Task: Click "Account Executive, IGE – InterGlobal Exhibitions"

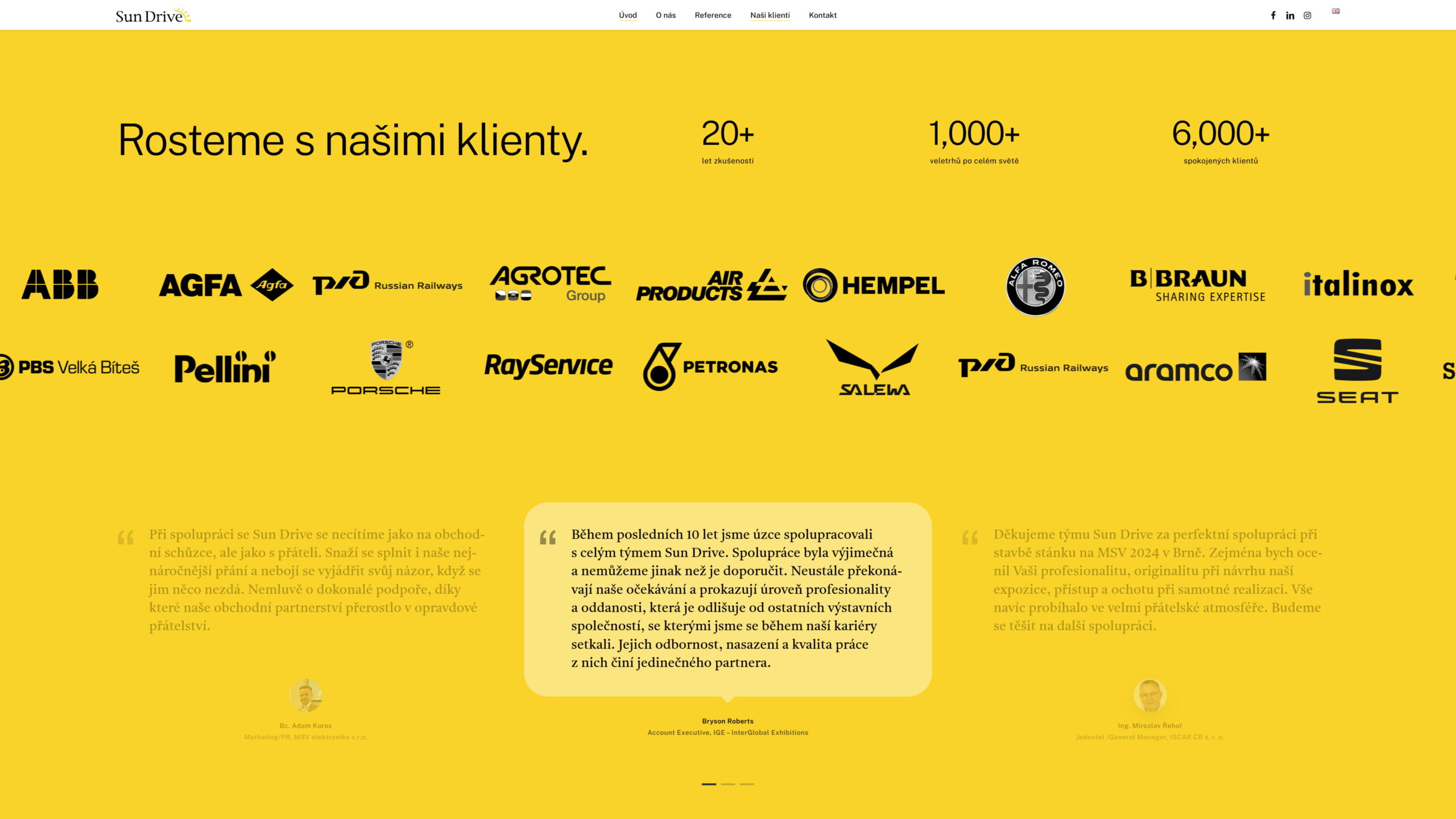Action: pyautogui.click(x=728, y=733)
